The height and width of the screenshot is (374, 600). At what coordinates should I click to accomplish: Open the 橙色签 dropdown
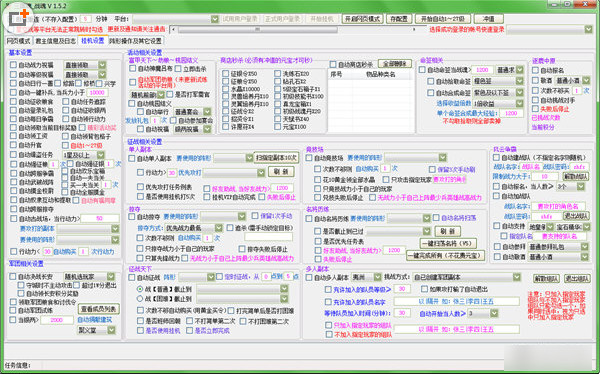click(498, 82)
